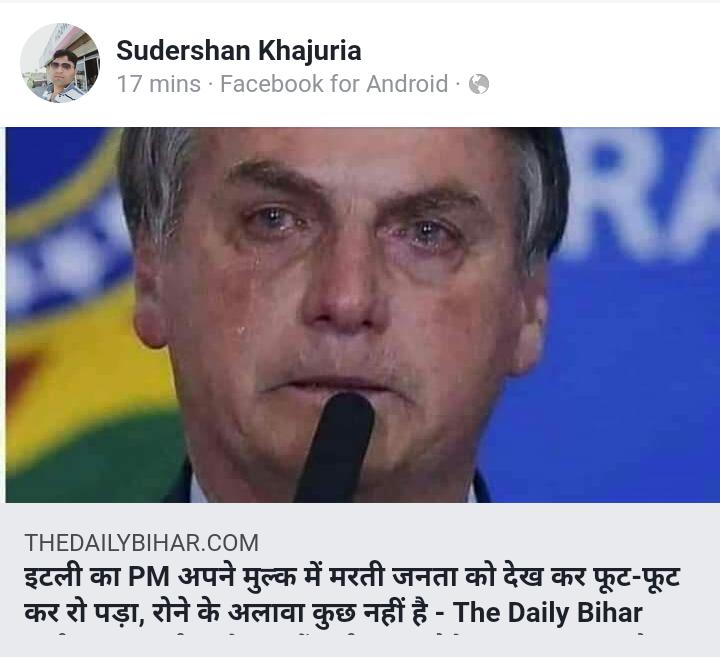Click the surname "Khajuria" in the post header

[310, 51]
